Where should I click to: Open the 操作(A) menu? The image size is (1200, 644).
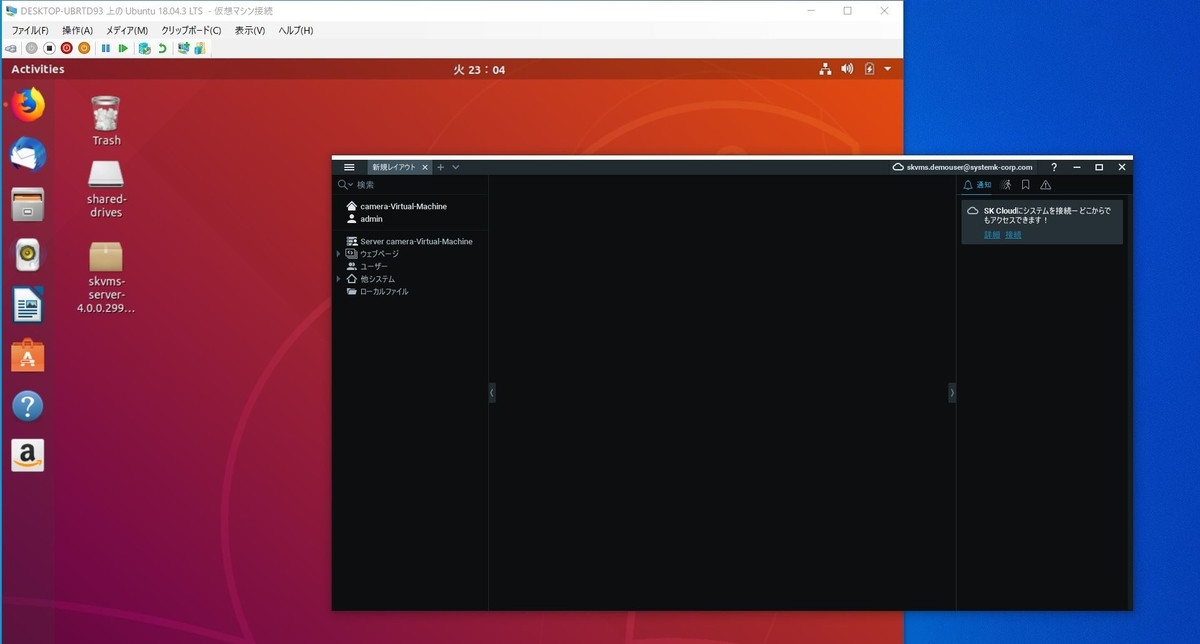(77, 31)
